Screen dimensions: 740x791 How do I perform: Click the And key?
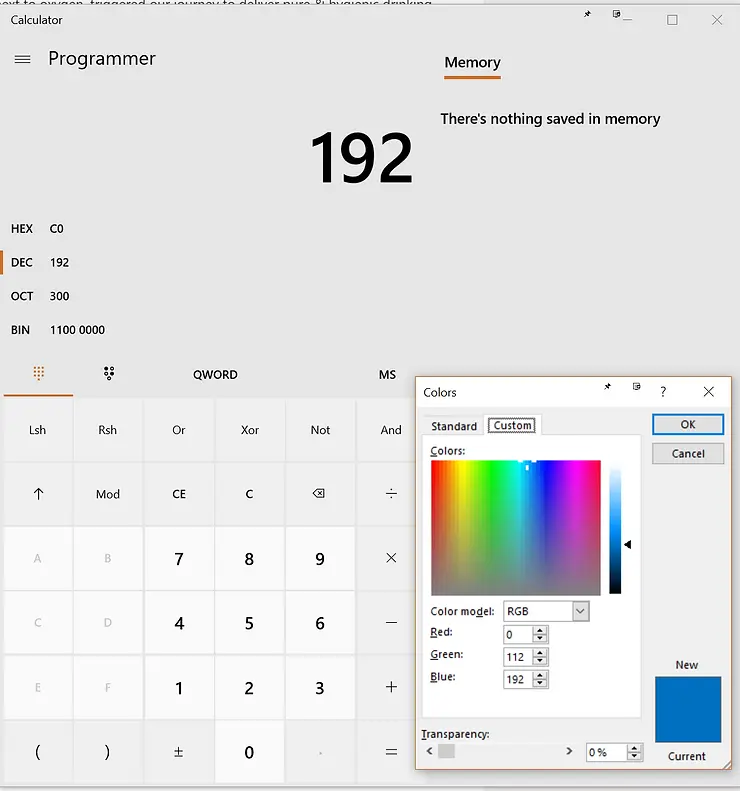(x=391, y=430)
